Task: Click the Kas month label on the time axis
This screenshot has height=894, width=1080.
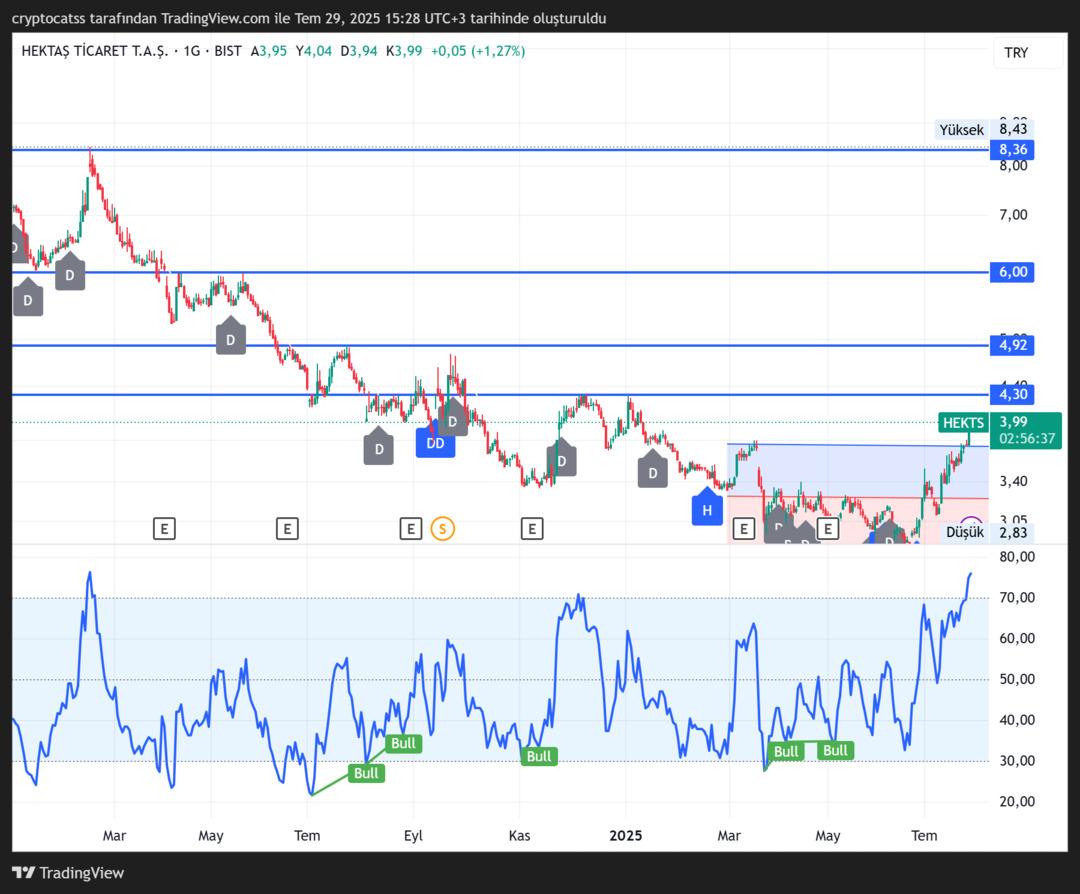Action: 519,835
